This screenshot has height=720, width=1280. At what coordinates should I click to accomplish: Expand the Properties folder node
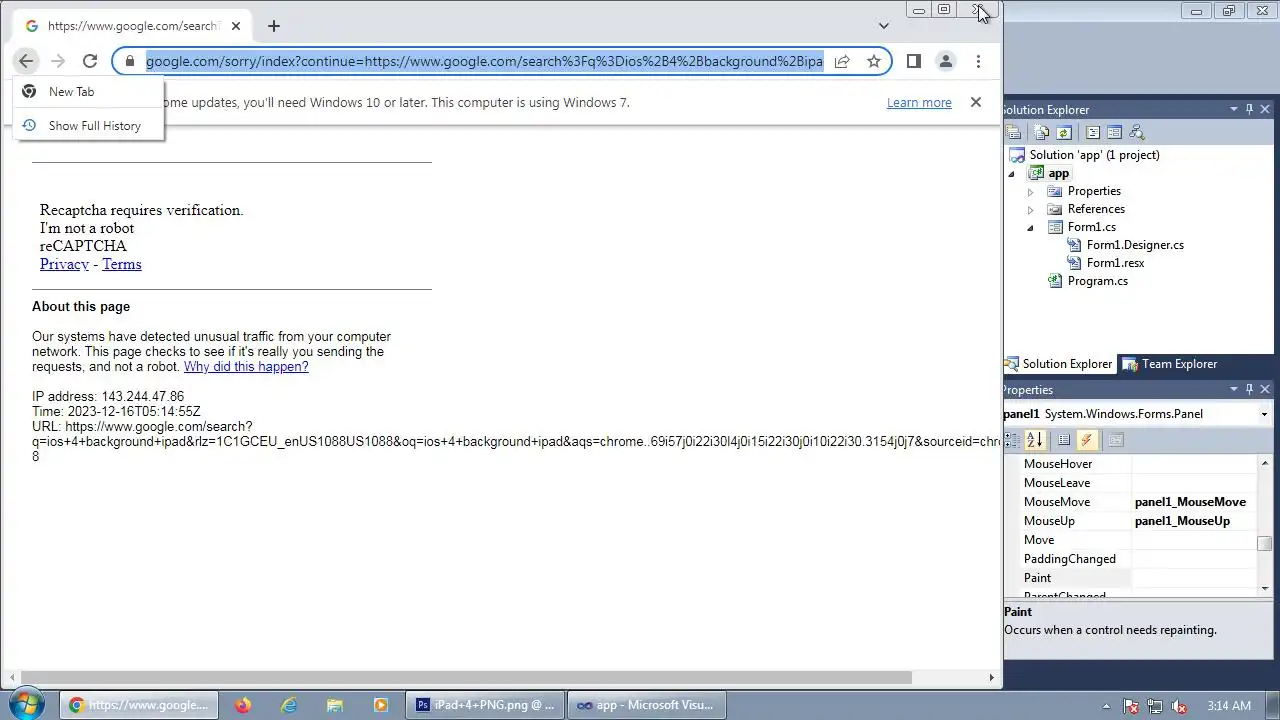[1030, 192]
